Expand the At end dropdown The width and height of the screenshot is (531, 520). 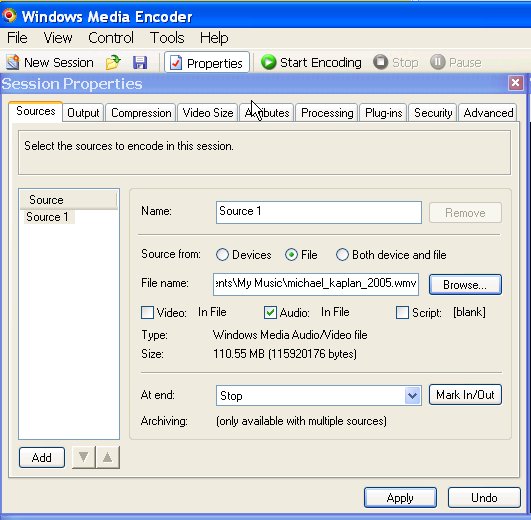point(412,395)
